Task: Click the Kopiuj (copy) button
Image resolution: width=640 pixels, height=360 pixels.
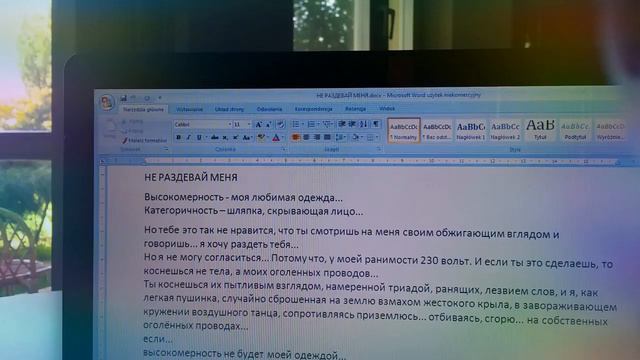Action: pos(133,131)
